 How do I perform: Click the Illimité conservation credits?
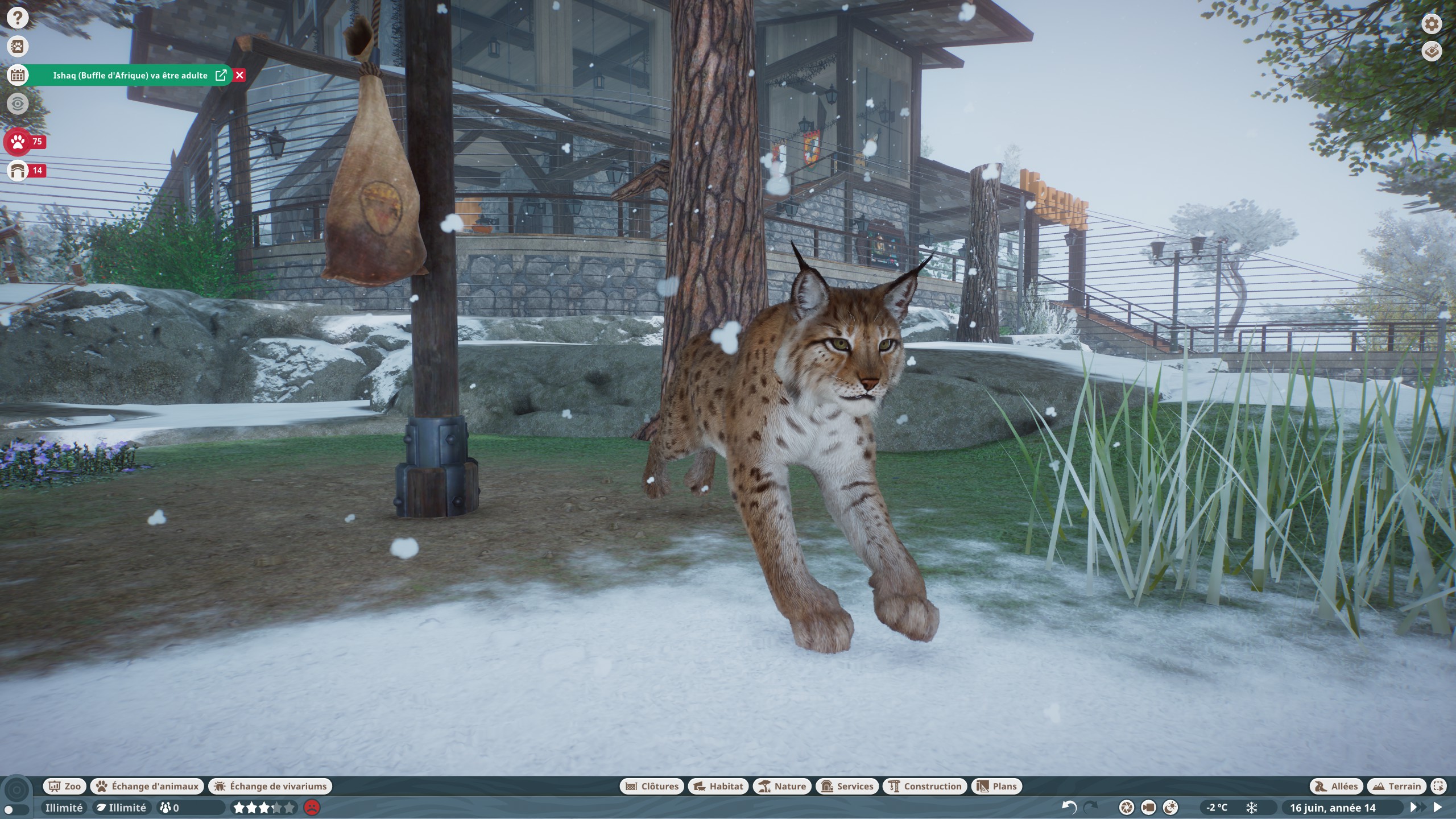point(121,808)
